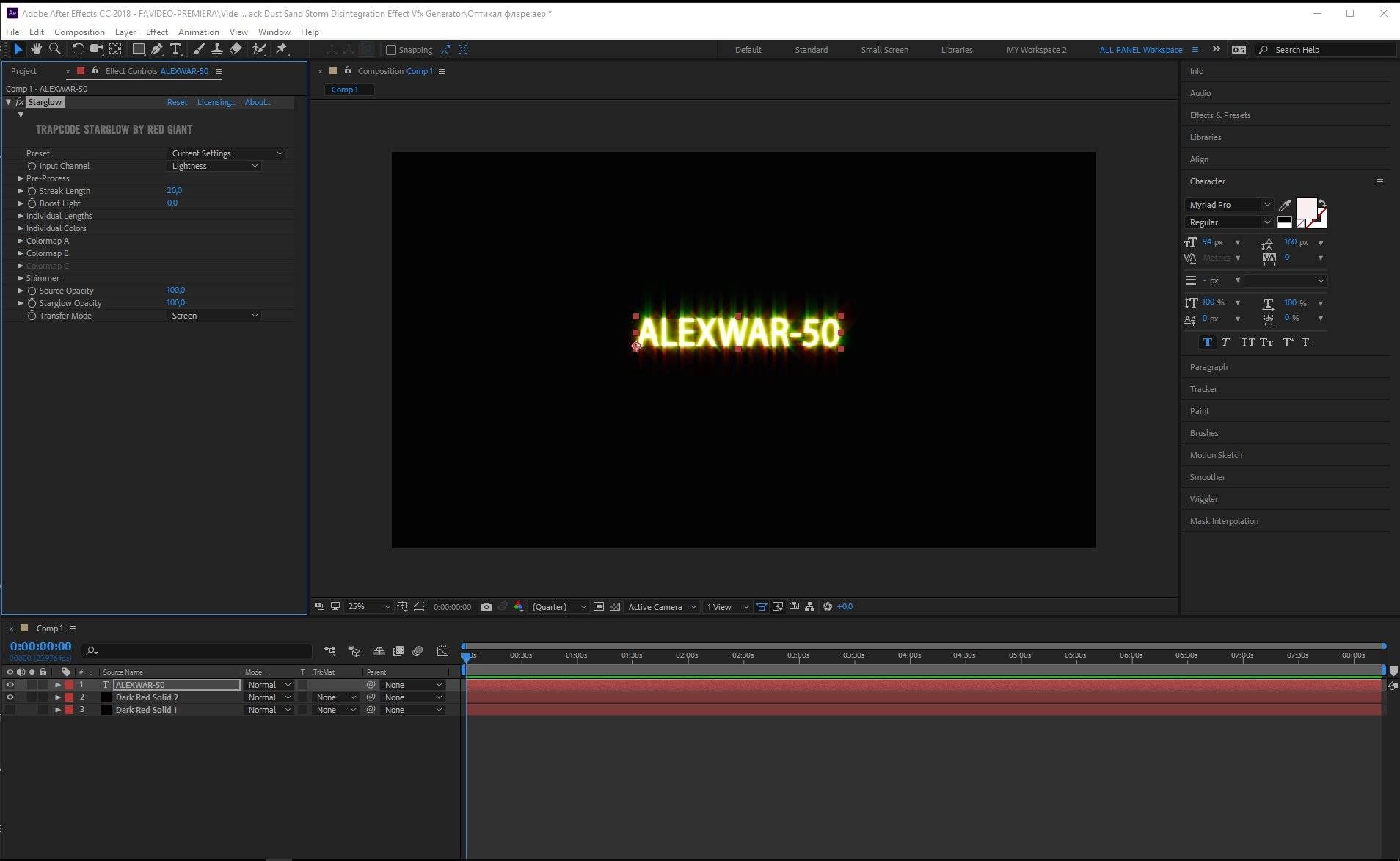
Task: Reset the Starglow effect
Action: point(177,102)
